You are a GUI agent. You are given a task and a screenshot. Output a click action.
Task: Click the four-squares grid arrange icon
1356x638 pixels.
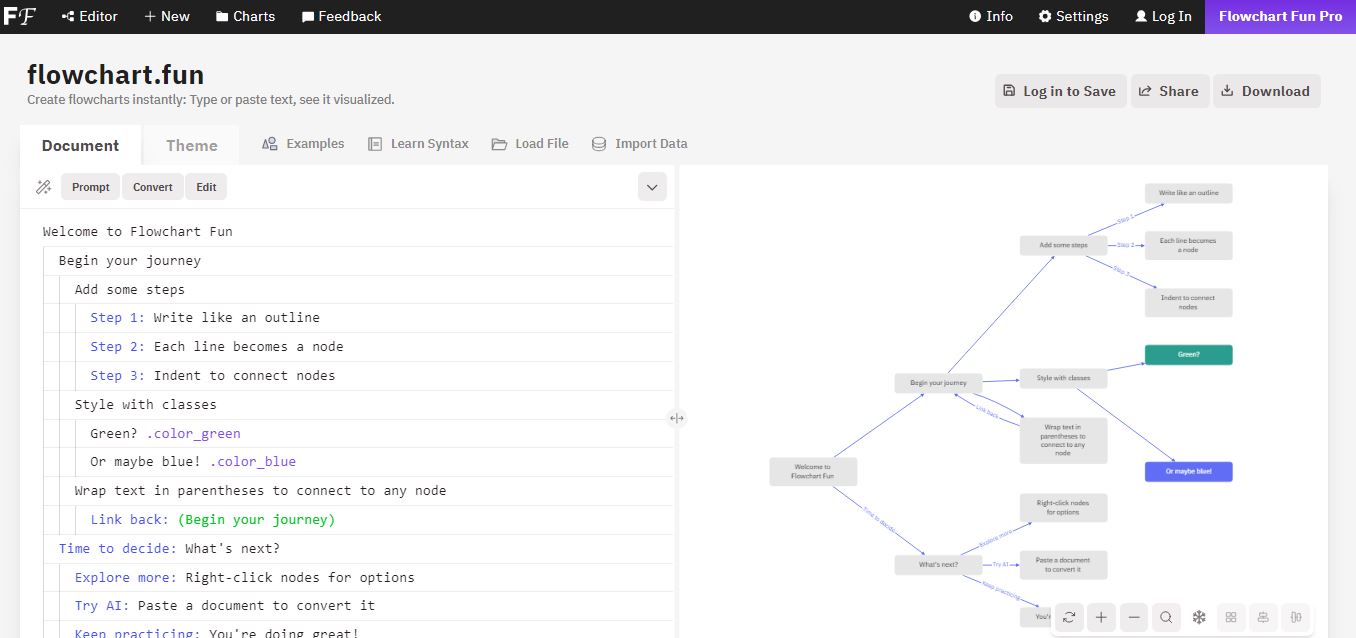(1231, 618)
